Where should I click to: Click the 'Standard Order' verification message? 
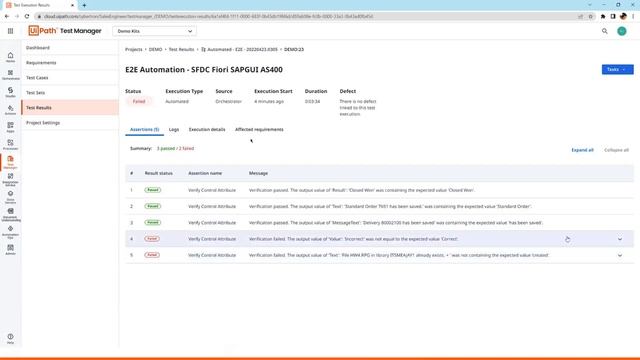click(390, 207)
